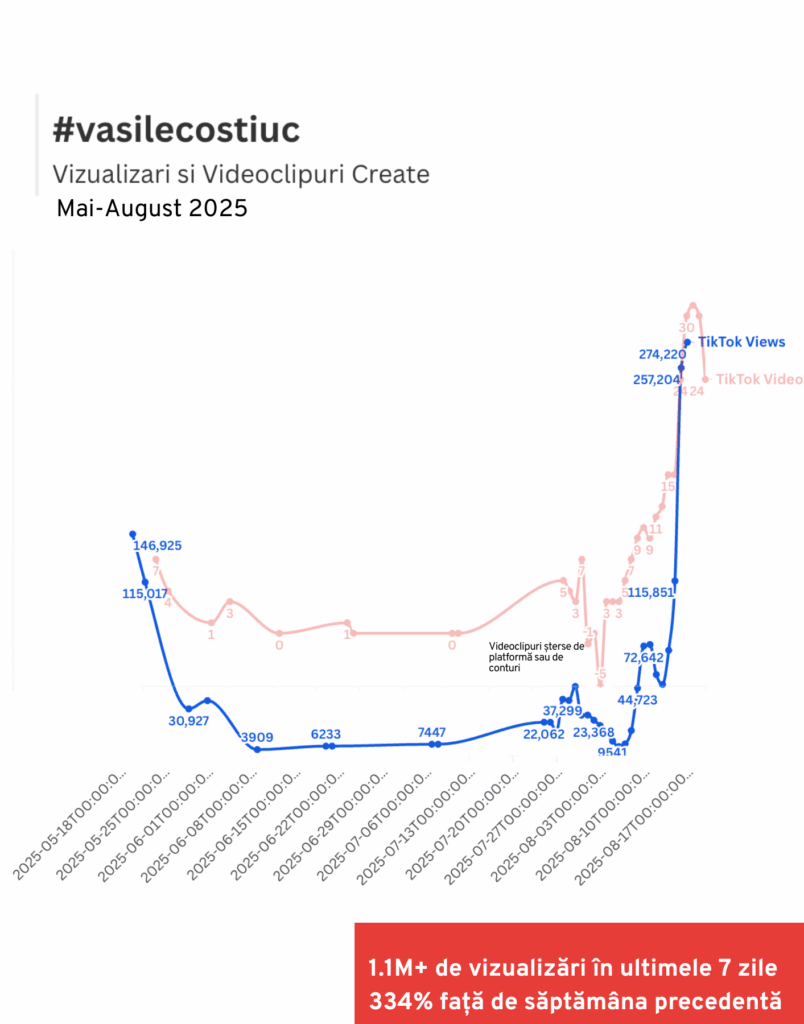The image size is (804, 1024).
Task: Select the 146,925 views data label
Action: [x=157, y=546]
